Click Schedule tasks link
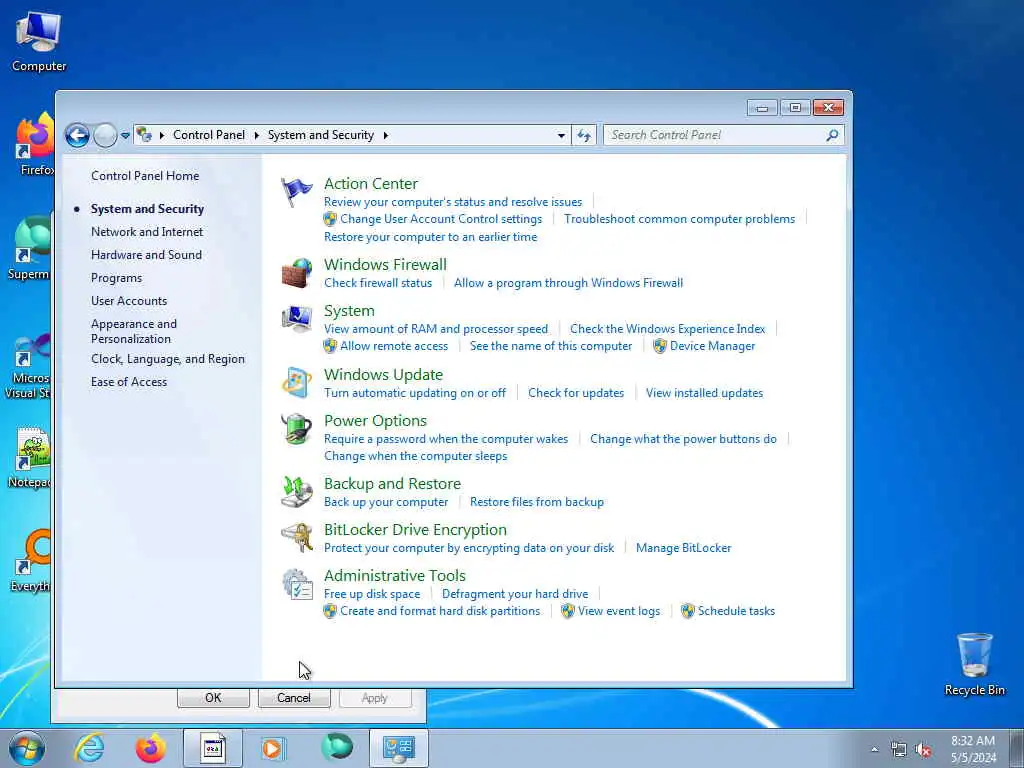 736,611
